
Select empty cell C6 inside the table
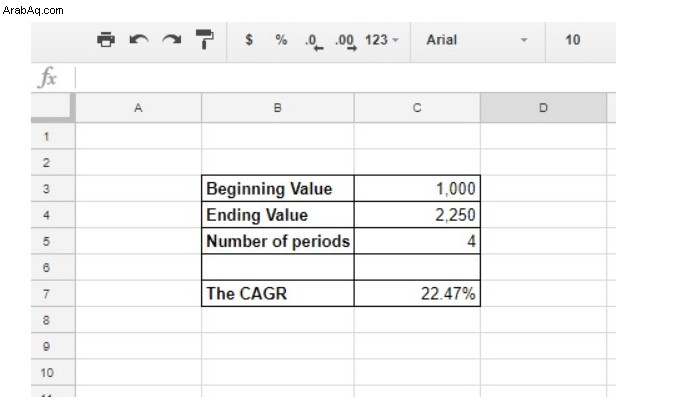[417, 268]
